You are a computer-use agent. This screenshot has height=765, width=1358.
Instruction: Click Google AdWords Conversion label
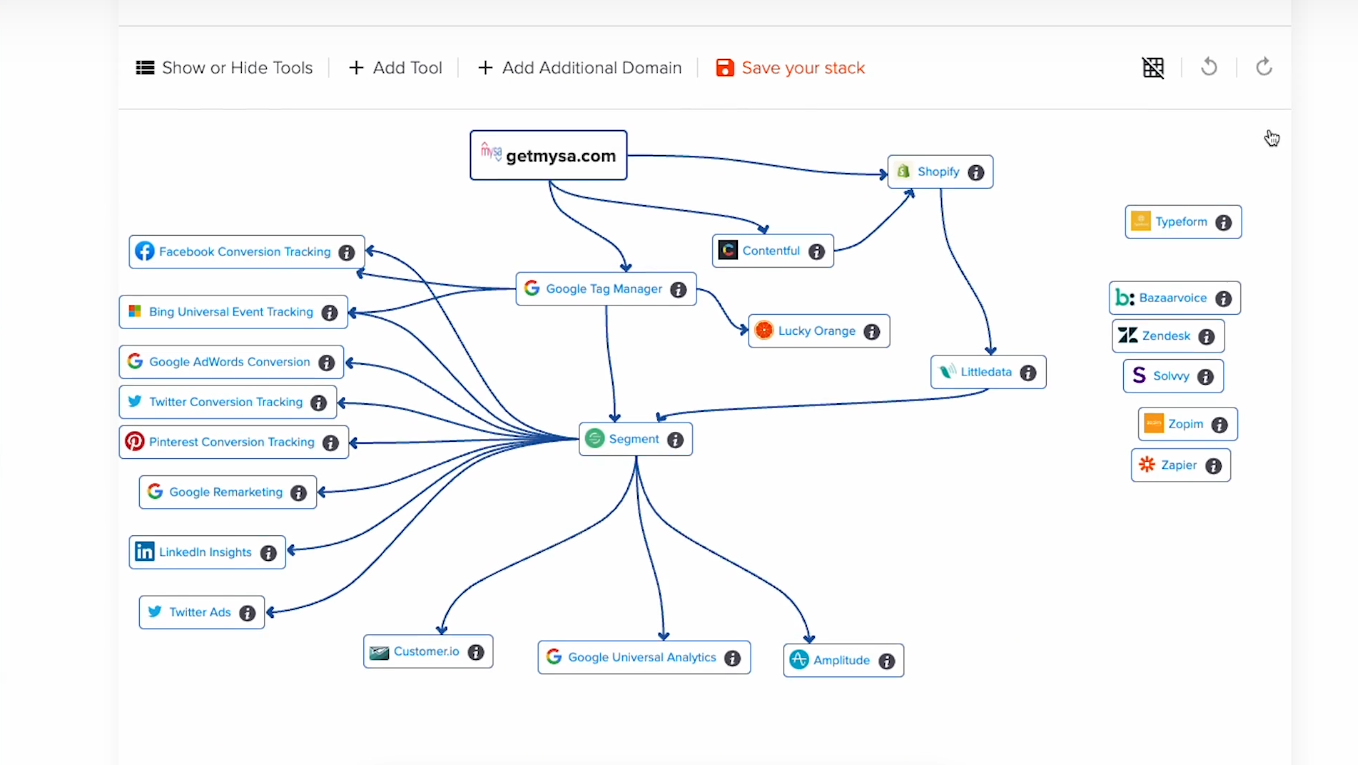tap(230, 362)
